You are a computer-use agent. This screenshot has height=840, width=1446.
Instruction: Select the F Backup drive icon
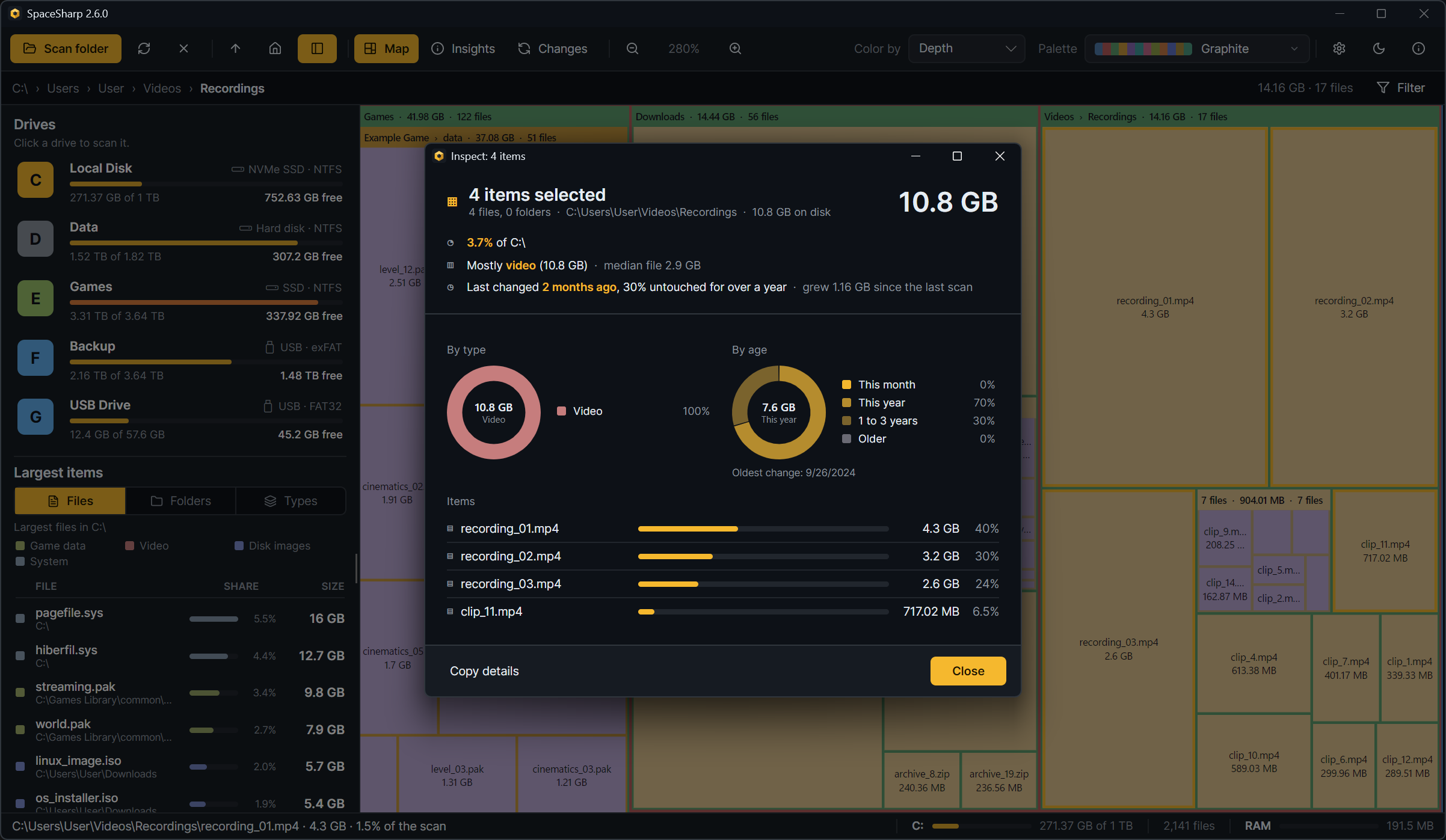click(35, 358)
